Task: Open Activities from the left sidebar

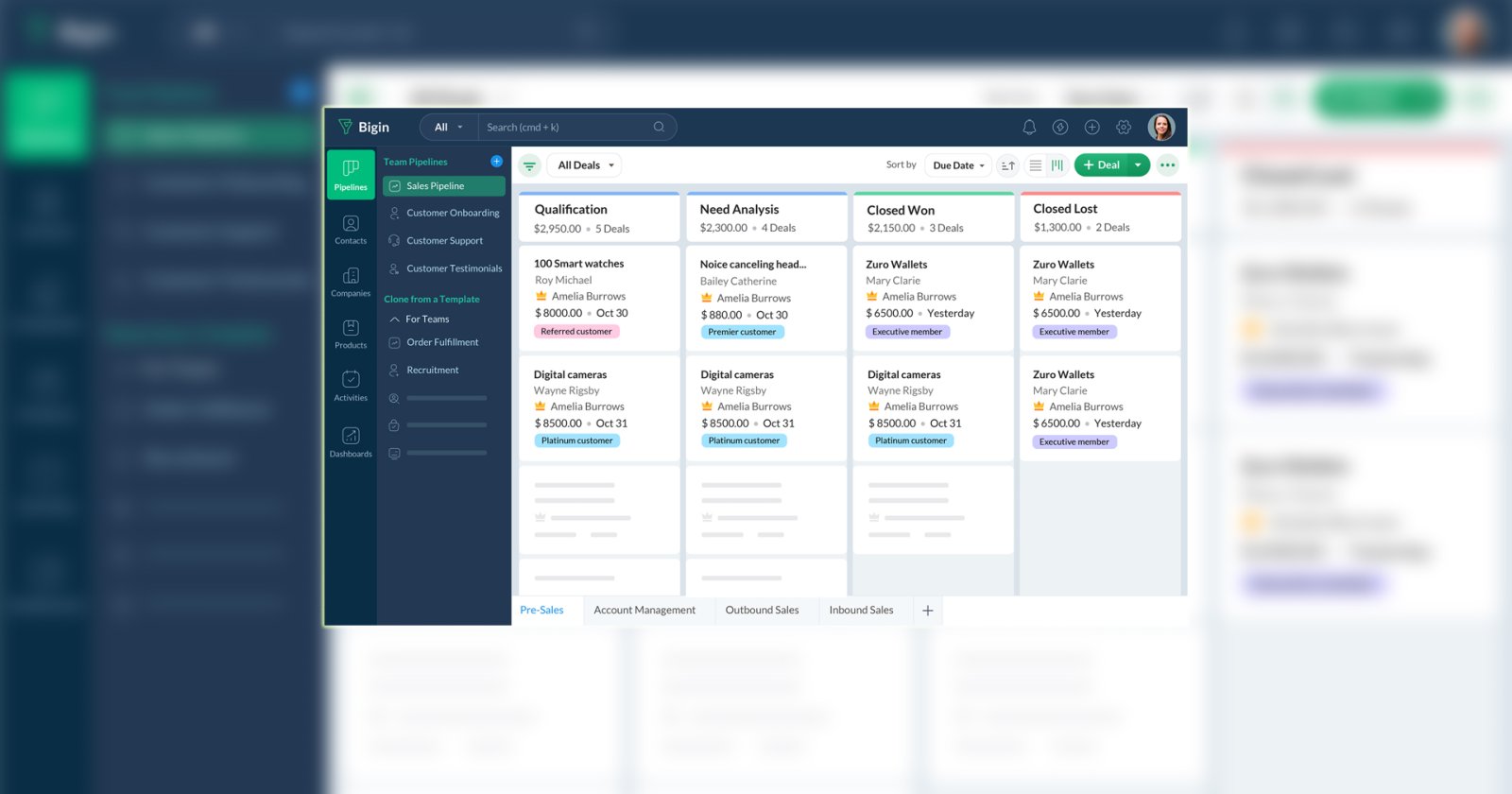Action: click(x=351, y=385)
